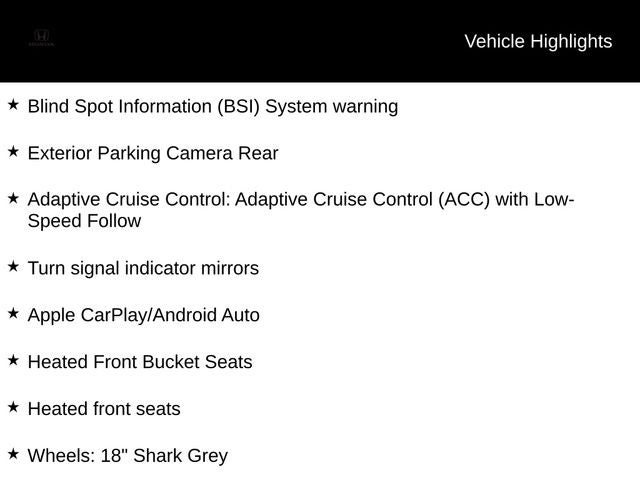Select the Vehicle Highlights heading
640x480 pixels.
[538, 42]
